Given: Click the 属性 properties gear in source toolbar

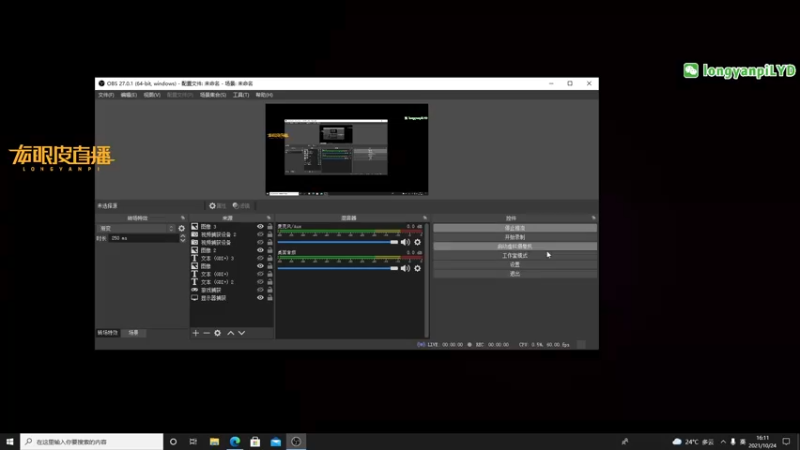Looking at the screenshot, I should point(217,206).
